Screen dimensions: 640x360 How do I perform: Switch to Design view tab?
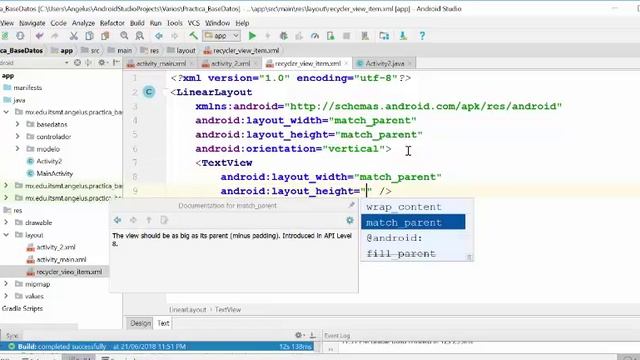tap(140, 323)
